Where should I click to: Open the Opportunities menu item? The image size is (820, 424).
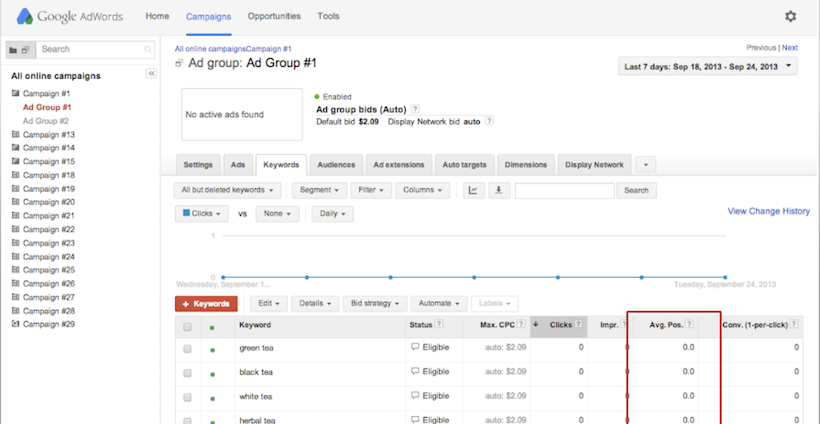275,17
